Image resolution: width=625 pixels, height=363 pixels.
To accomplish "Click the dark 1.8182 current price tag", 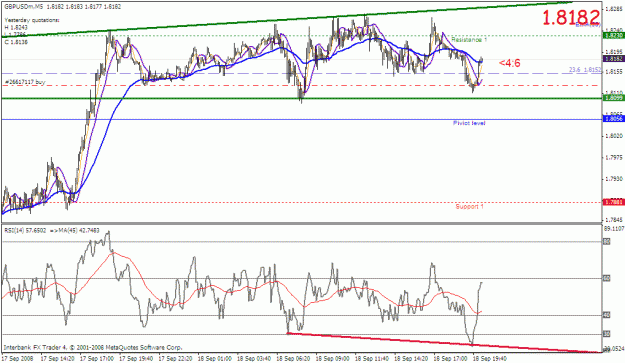I will 614,59.
